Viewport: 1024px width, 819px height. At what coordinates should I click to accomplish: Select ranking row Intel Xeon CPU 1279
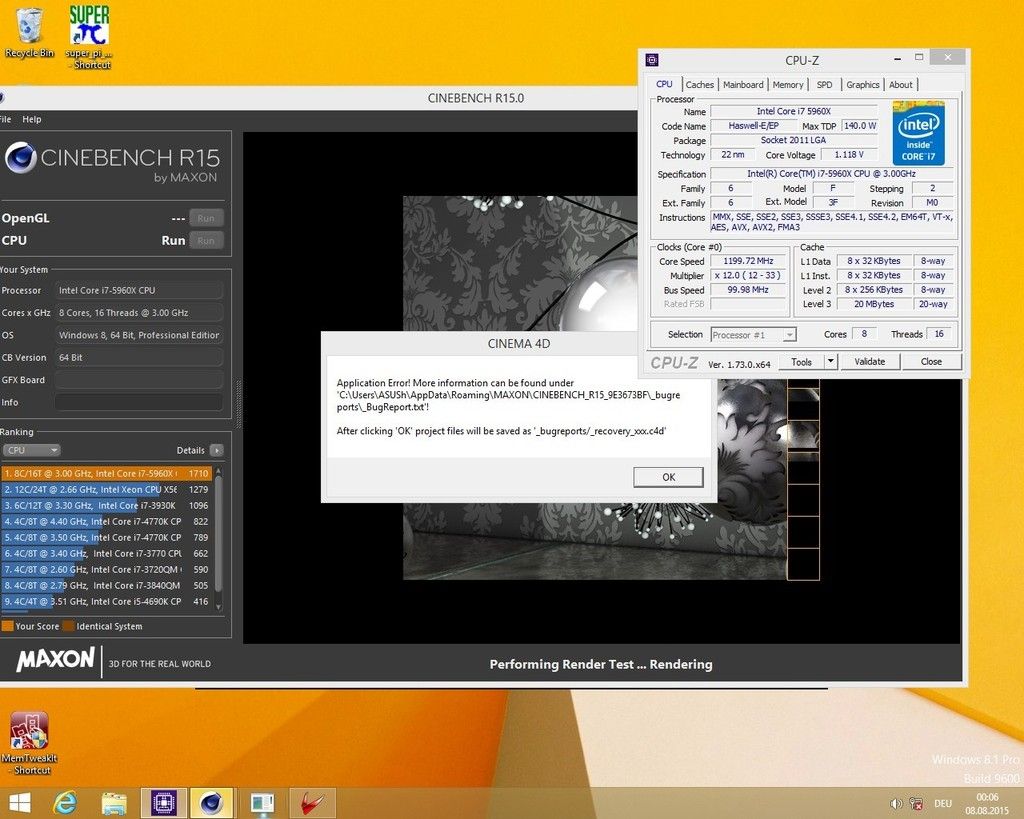coord(106,489)
